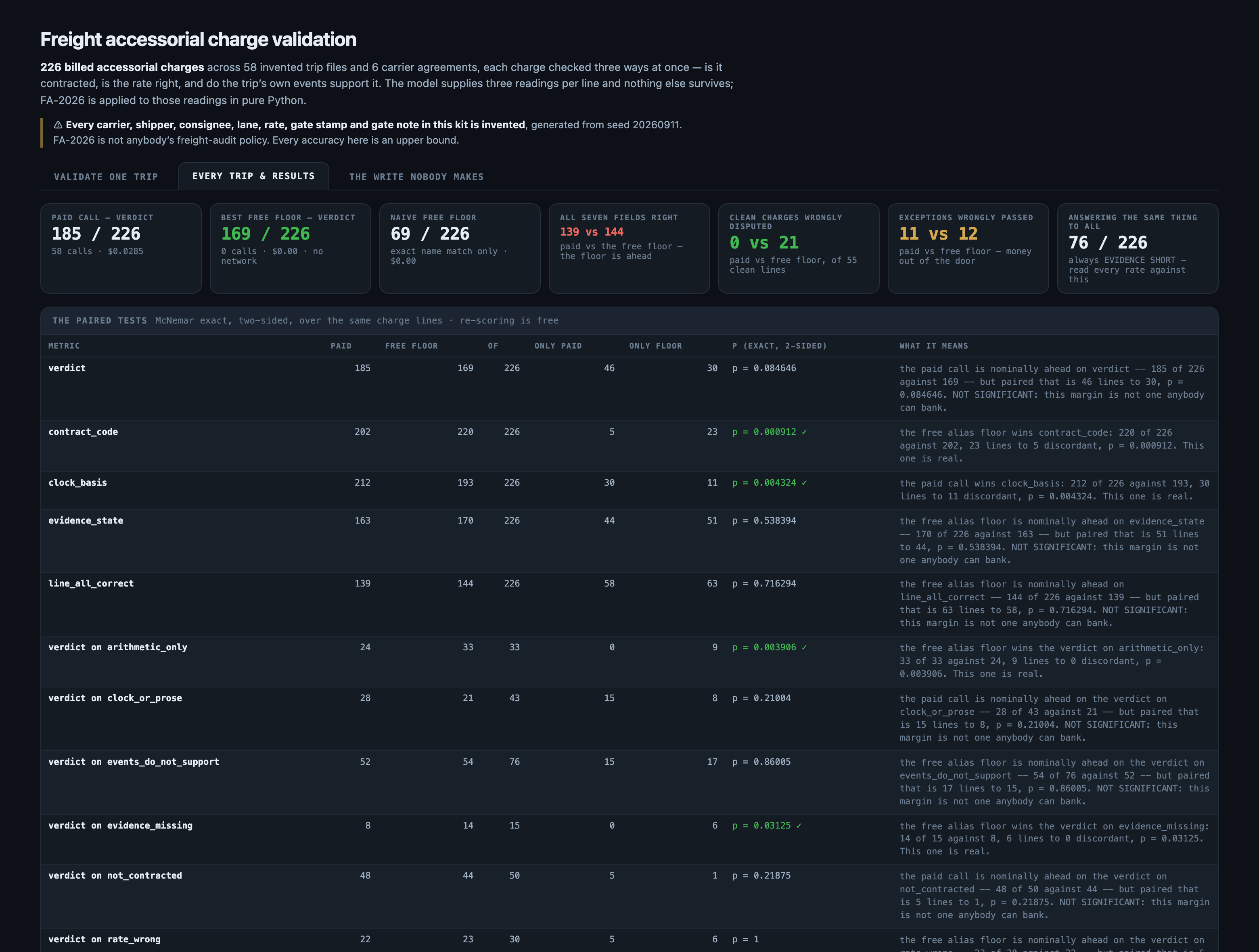Viewport: 1259px width, 952px height.
Task: Select the Best Free Floor verdict card
Action: [x=290, y=248]
